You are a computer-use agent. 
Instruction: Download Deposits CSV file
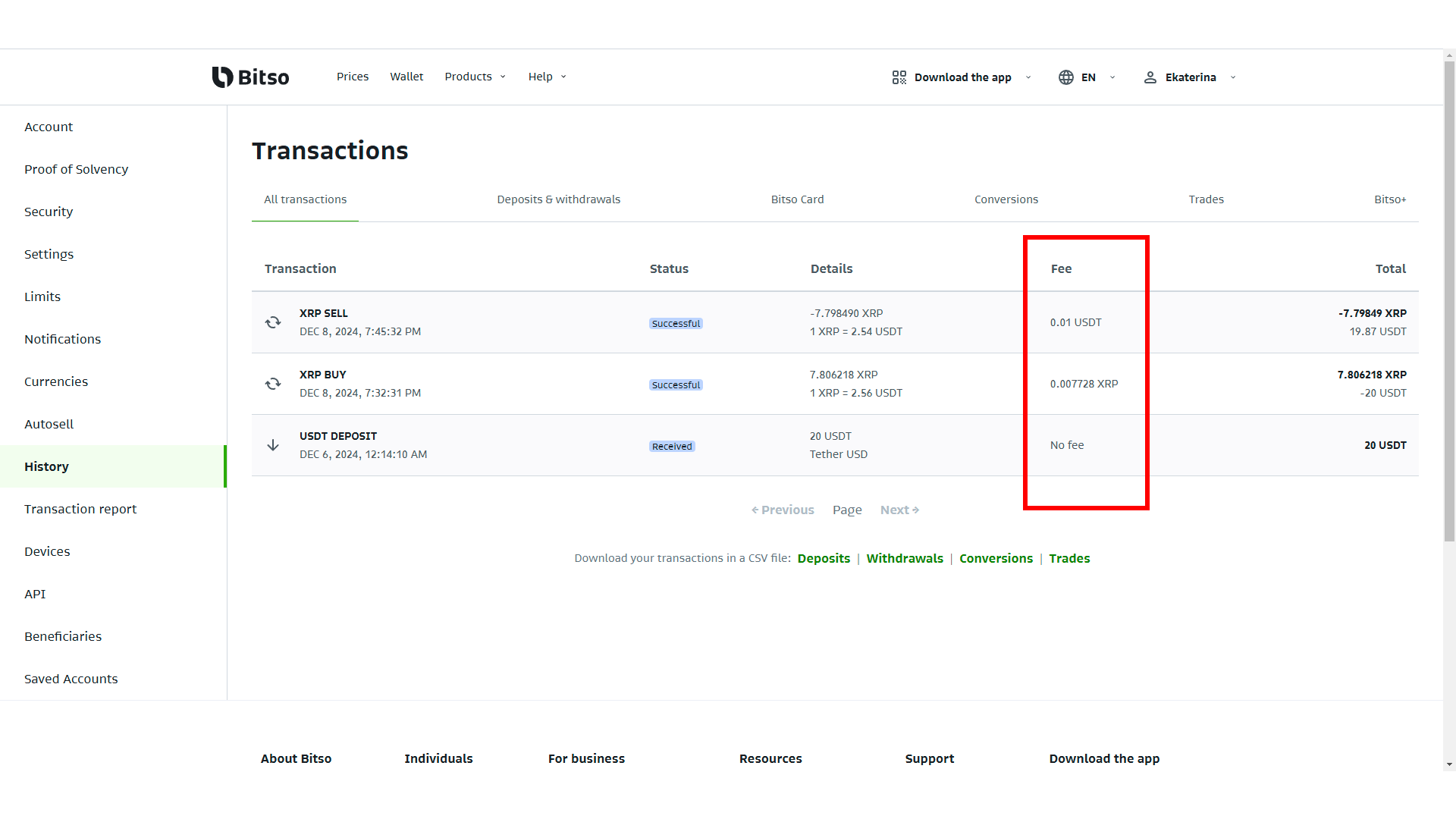click(824, 558)
